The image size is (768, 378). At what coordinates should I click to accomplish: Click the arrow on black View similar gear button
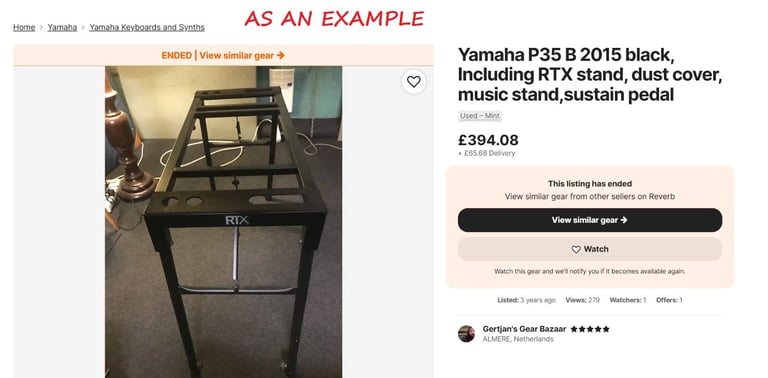[624, 220]
